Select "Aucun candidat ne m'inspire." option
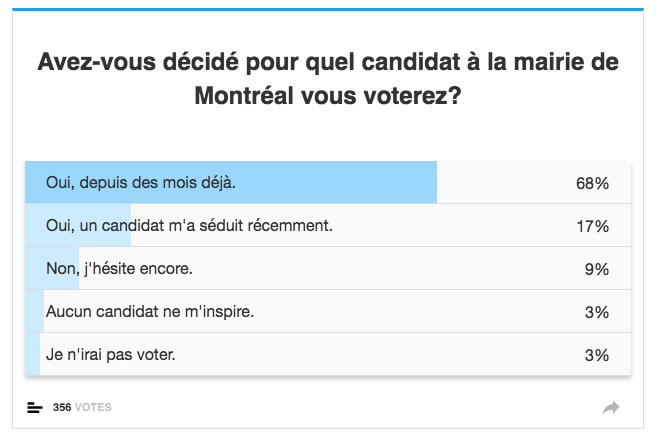The image size is (656, 443). (150, 311)
